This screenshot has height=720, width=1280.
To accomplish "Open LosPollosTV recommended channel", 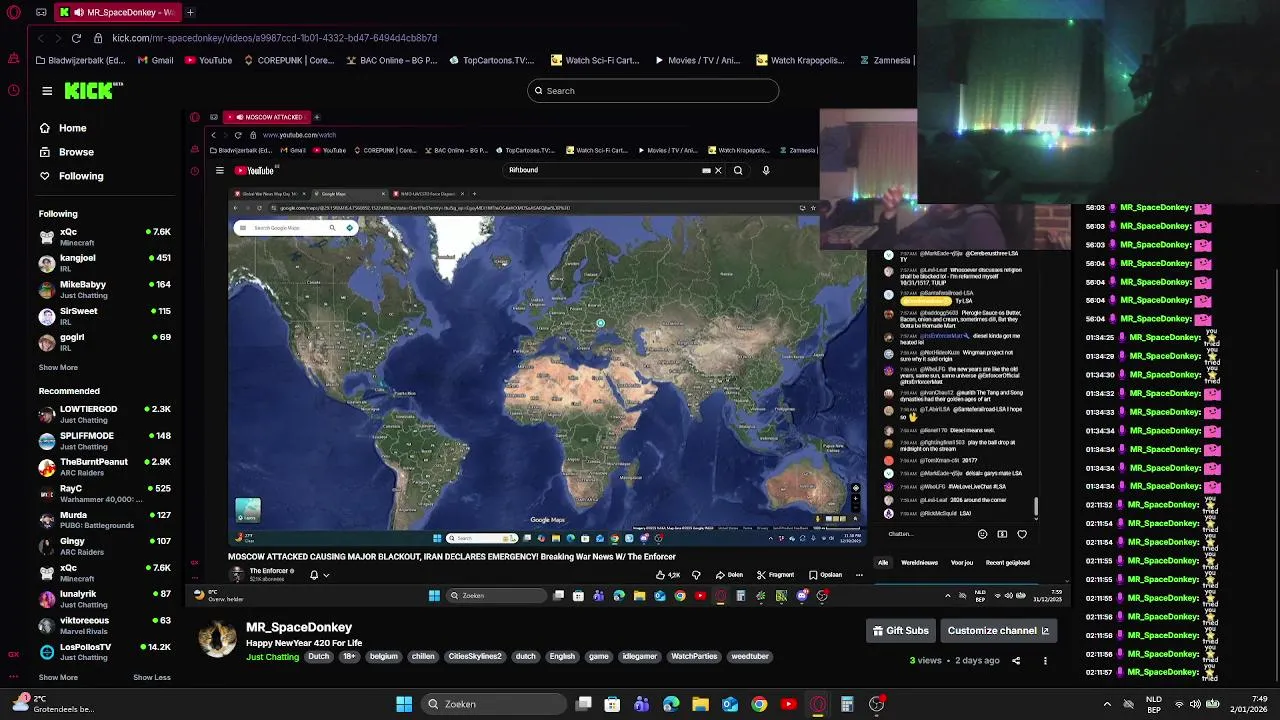I will pyautogui.click(x=105, y=652).
